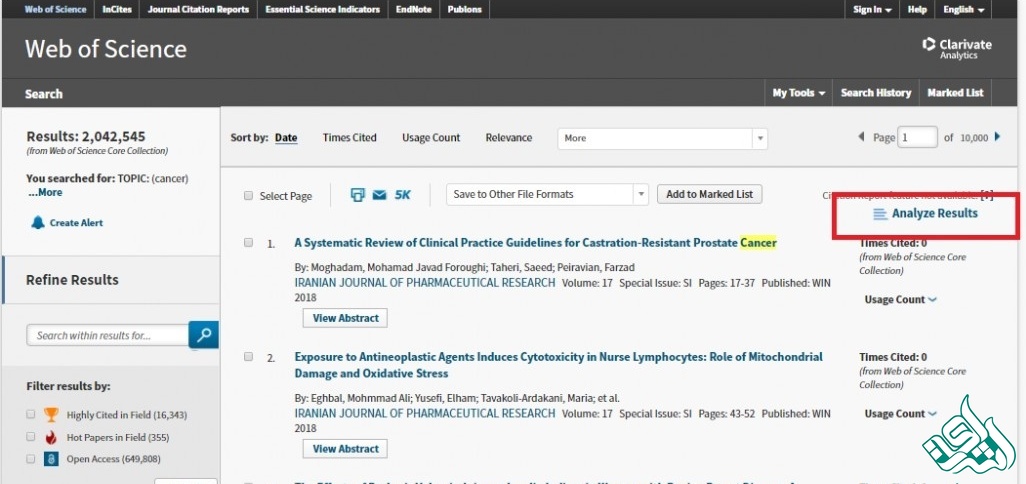This screenshot has height=484, width=1026.
Task: Click the print icon in results toolbar
Action: pyautogui.click(x=358, y=195)
